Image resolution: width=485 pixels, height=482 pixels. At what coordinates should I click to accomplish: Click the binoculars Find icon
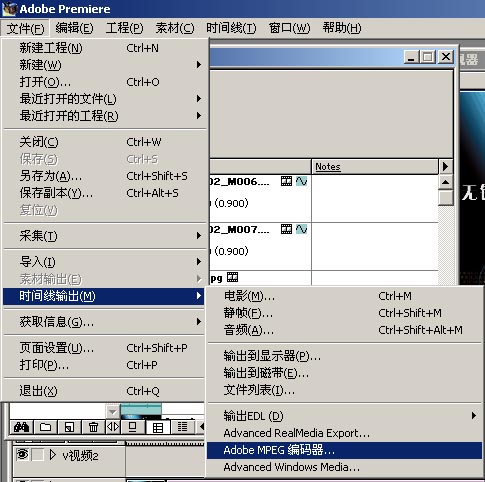coord(22,427)
